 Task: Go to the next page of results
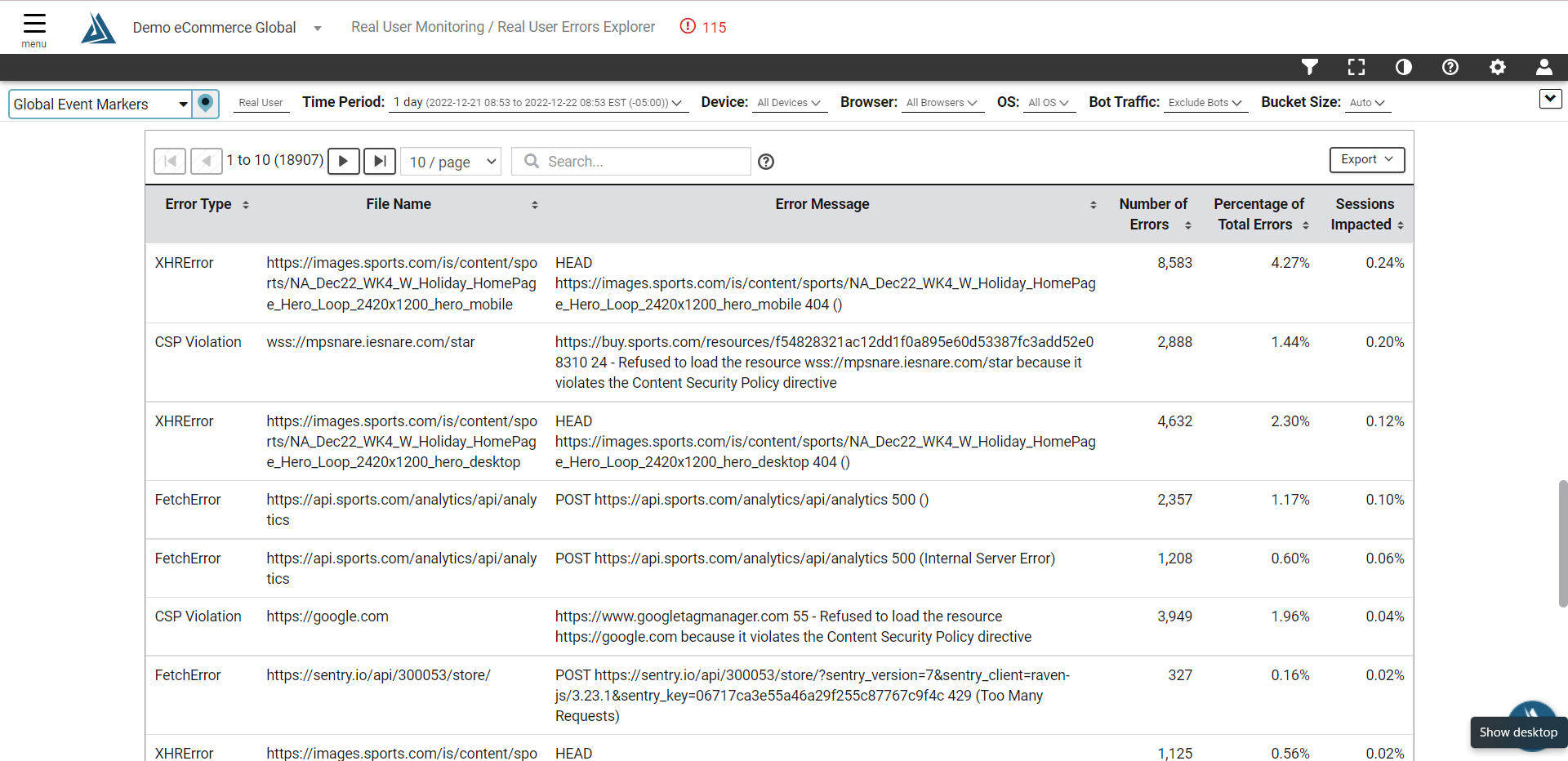[344, 161]
